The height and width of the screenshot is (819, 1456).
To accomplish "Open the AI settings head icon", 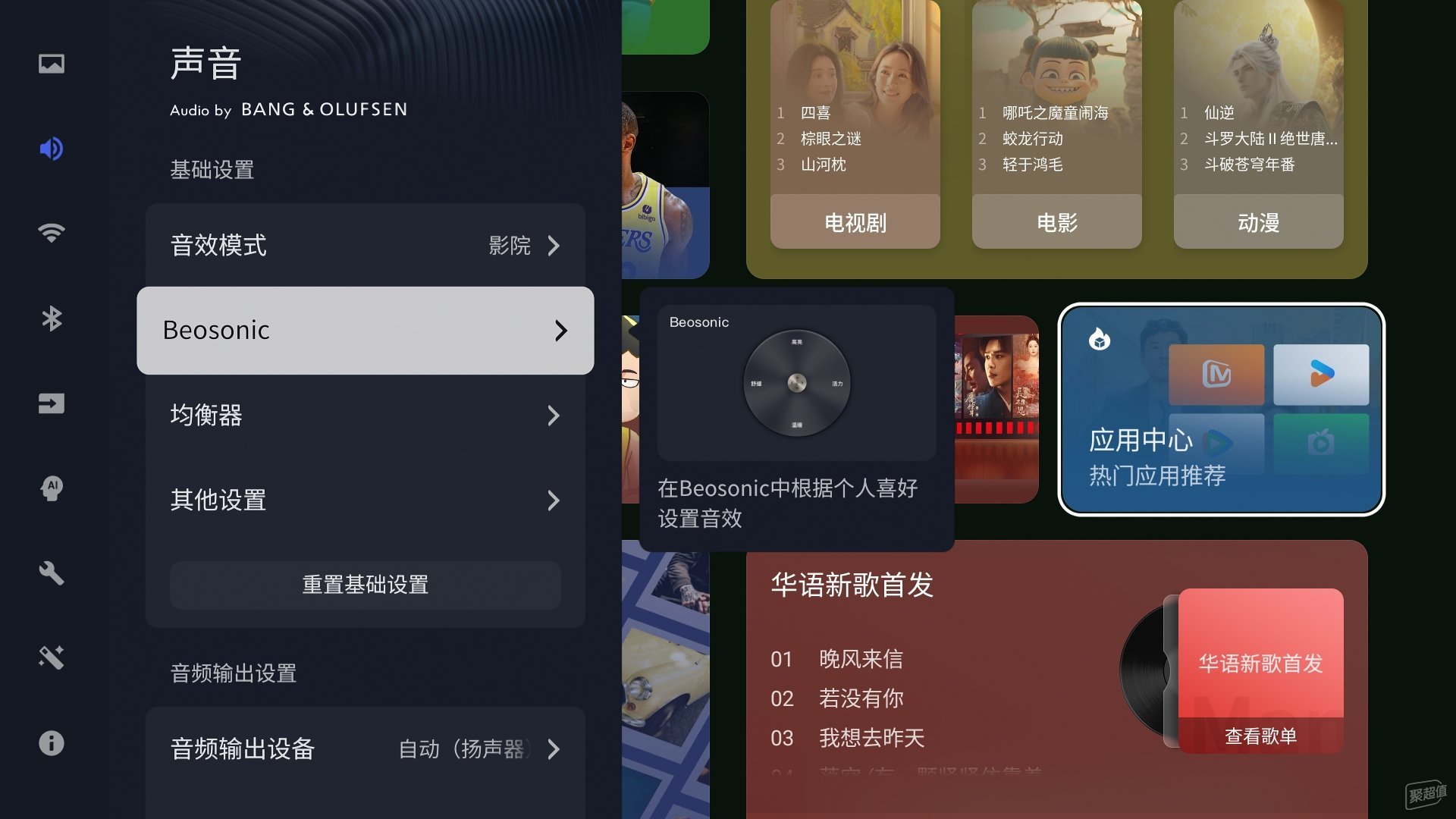I will [52, 488].
